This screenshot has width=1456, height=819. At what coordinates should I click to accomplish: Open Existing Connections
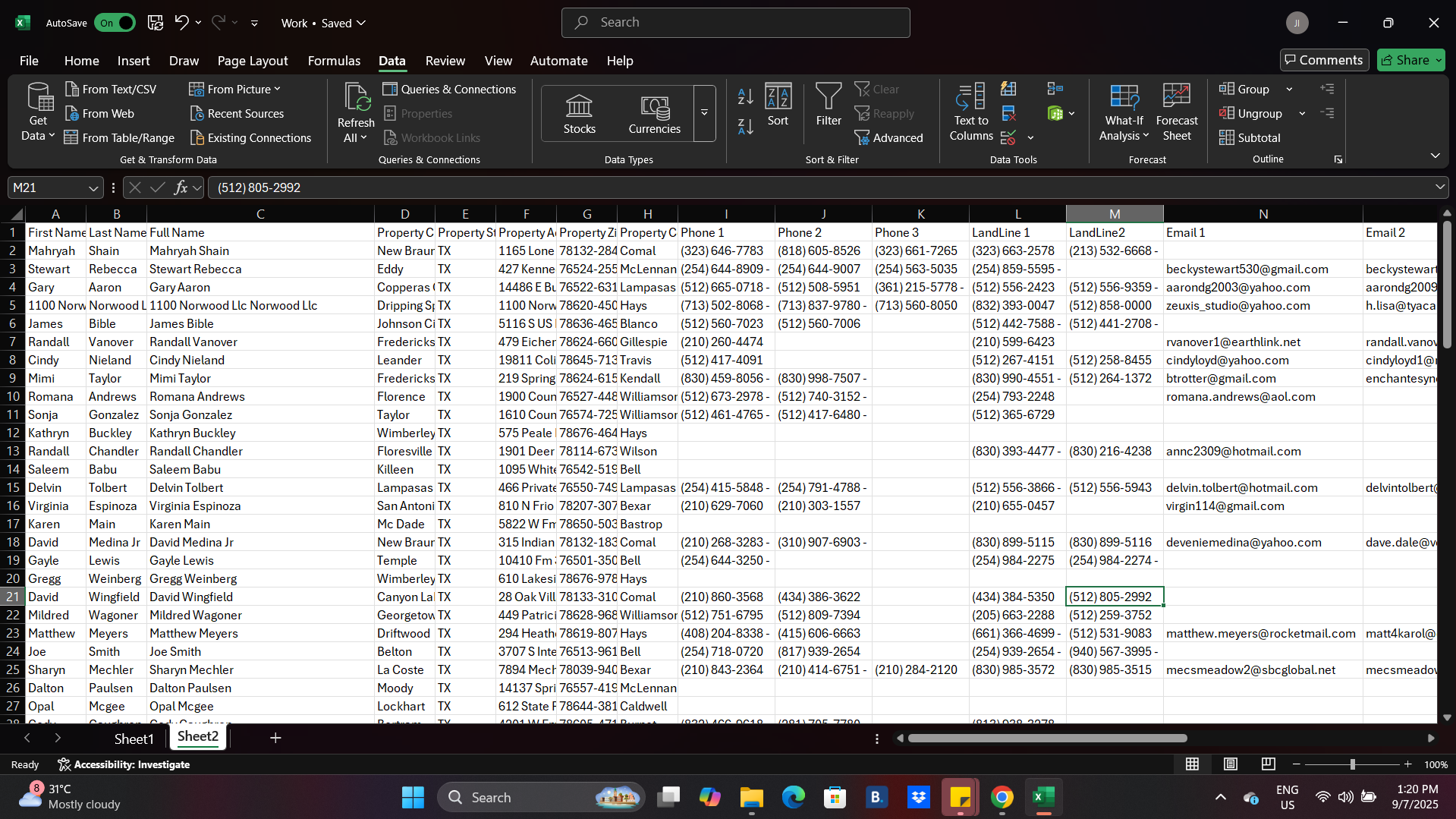click(250, 138)
